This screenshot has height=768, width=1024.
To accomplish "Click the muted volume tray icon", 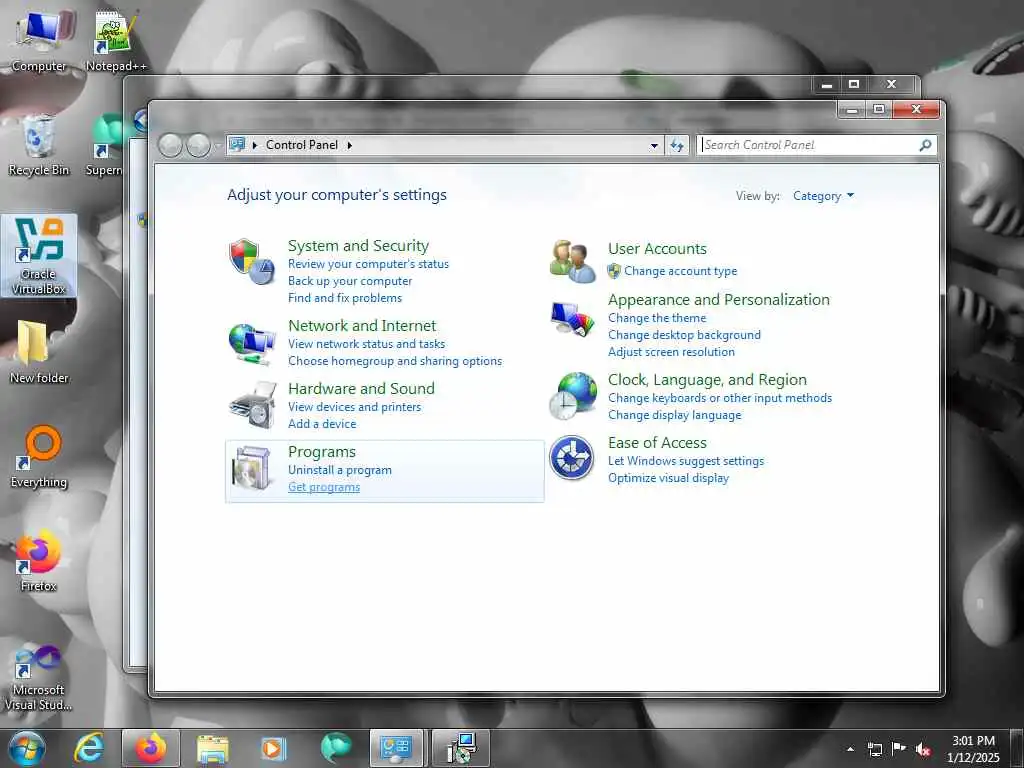I will coord(923,749).
